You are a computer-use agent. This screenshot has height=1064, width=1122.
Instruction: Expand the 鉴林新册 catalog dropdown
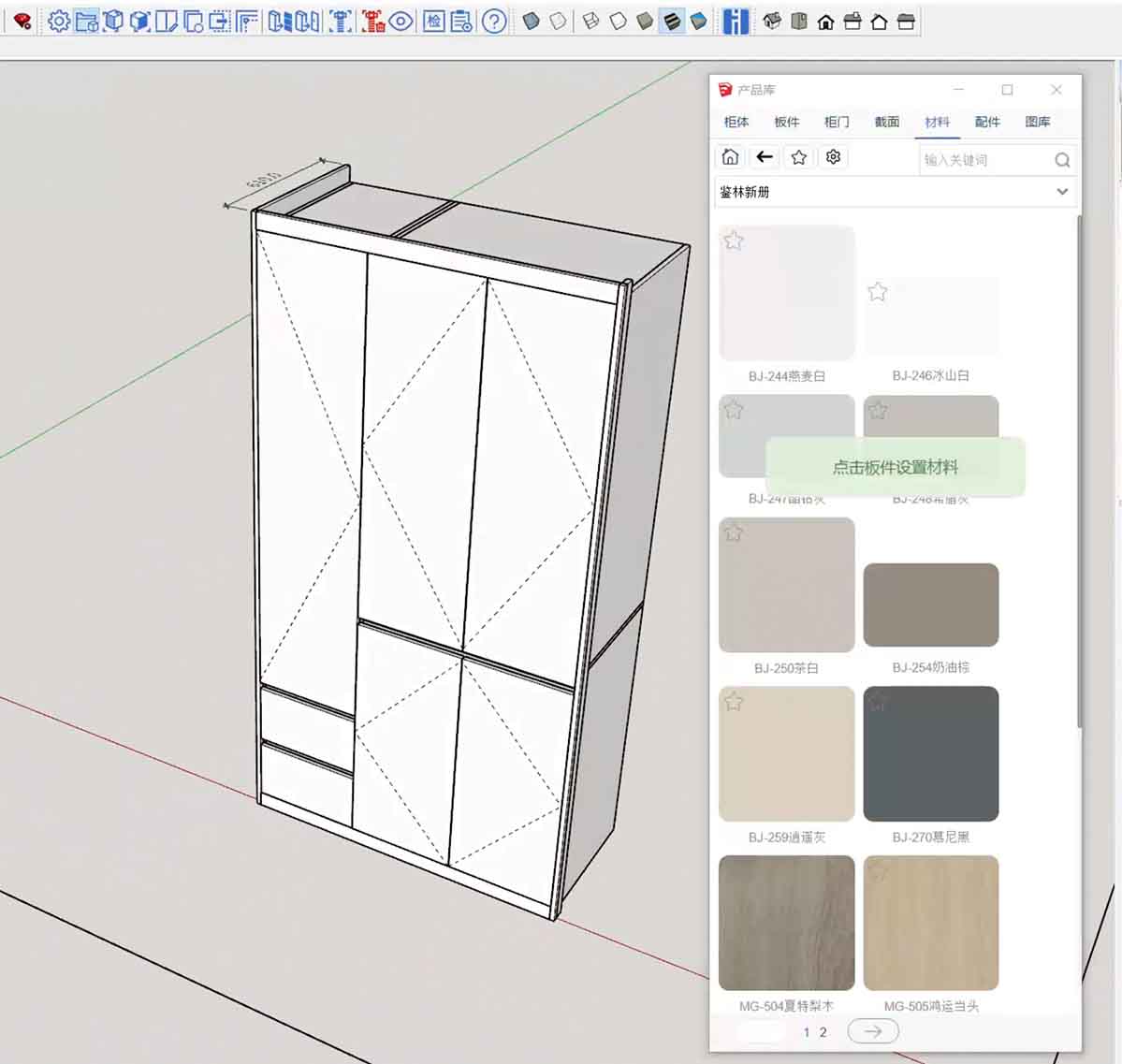click(x=1062, y=192)
